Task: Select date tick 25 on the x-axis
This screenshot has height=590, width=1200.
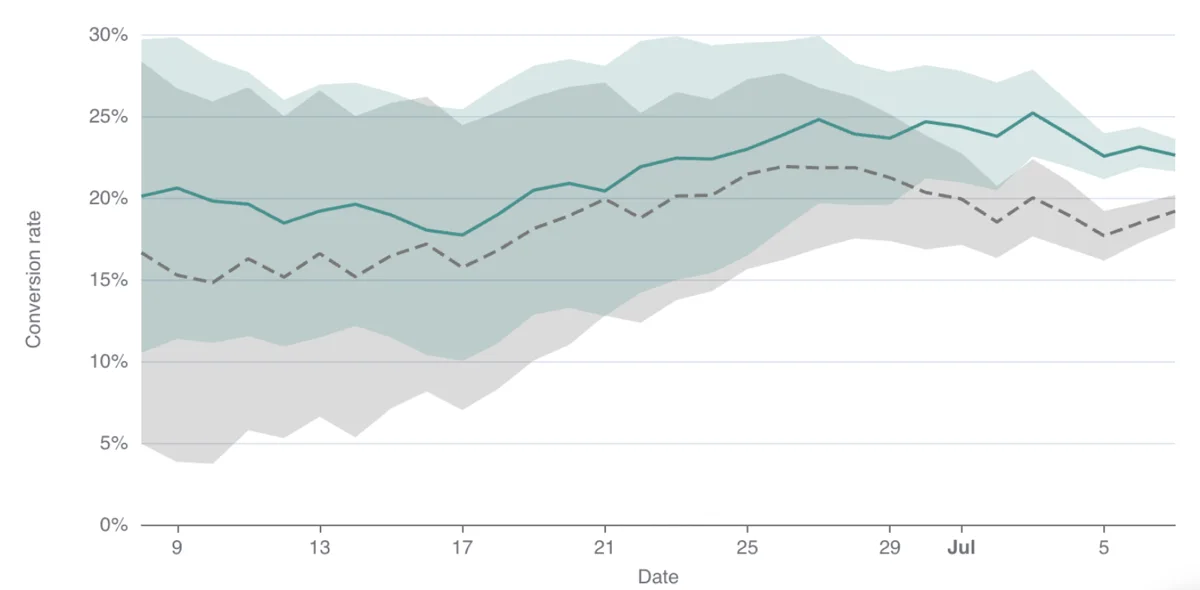Action: tap(747, 548)
